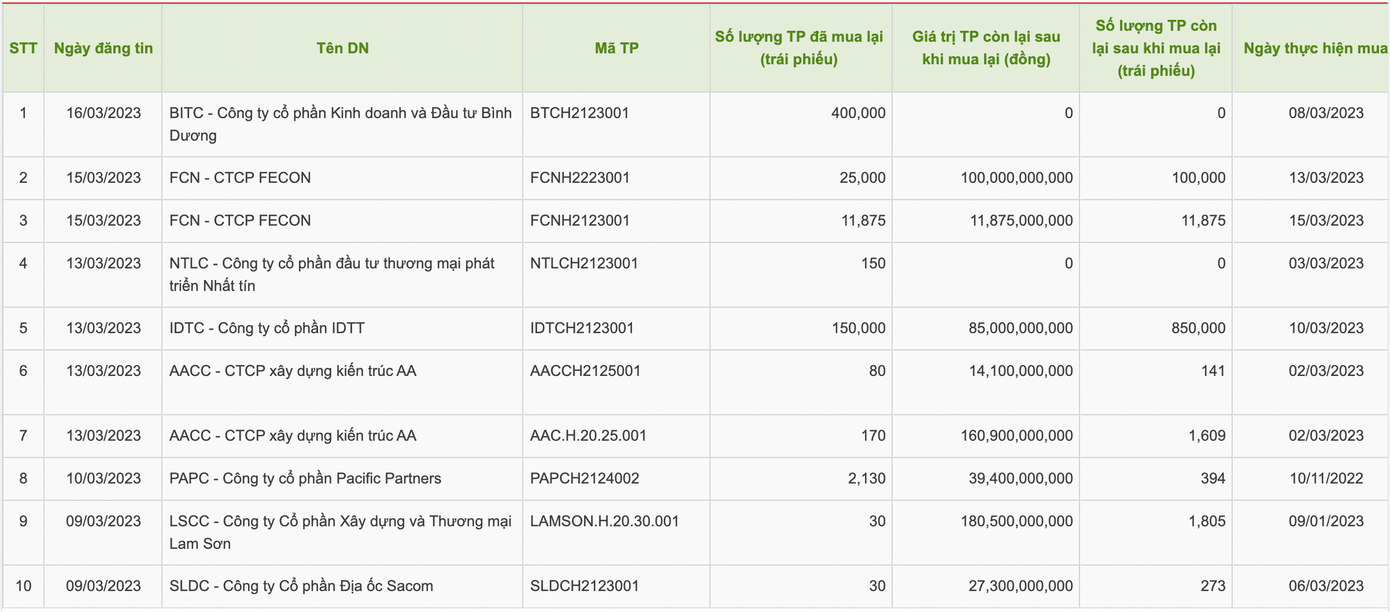Click the 'Ngày đăng tin' column header
The width and height of the screenshot is (1390, 612).
pos(103,48)
